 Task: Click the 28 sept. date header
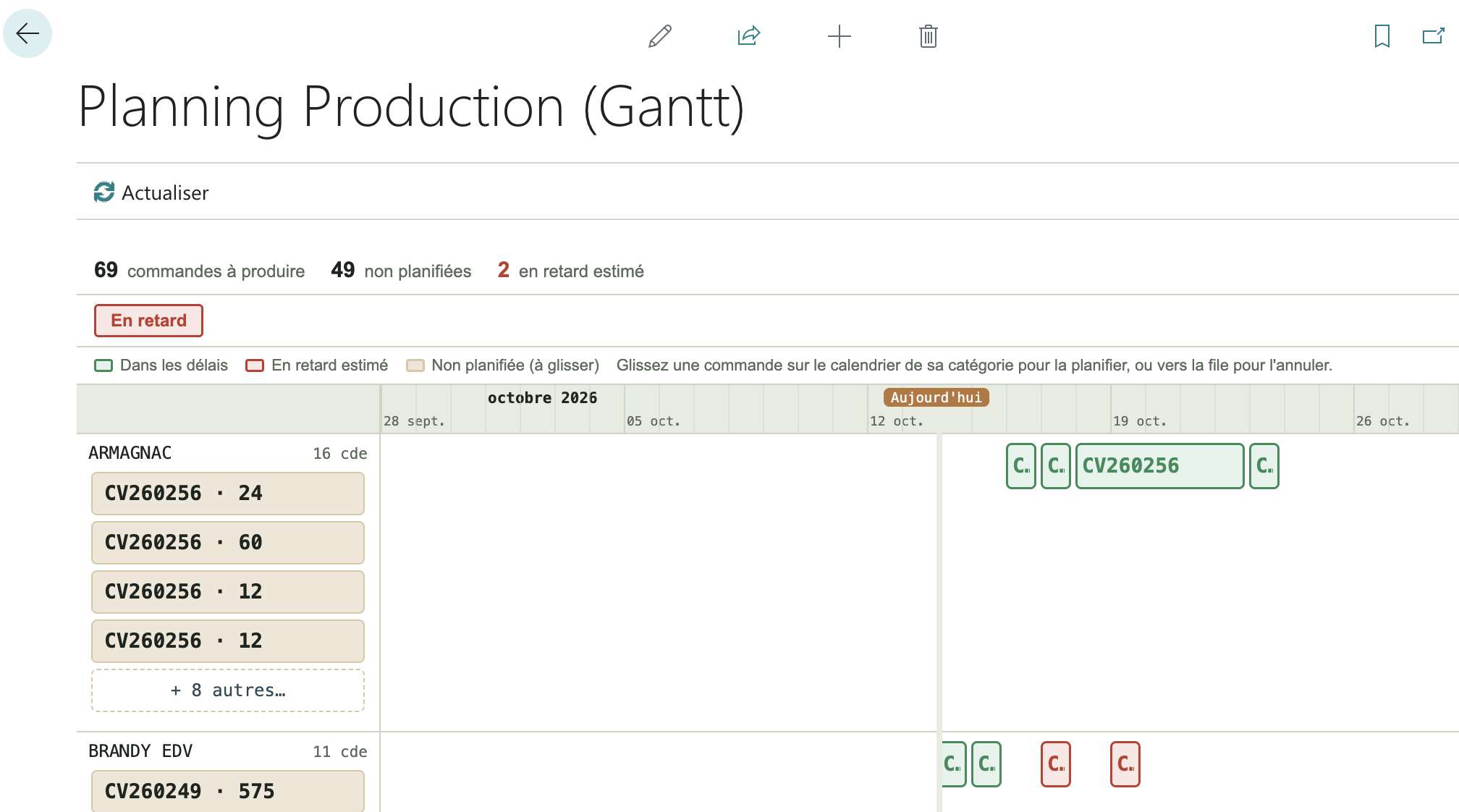pos(414,421)
